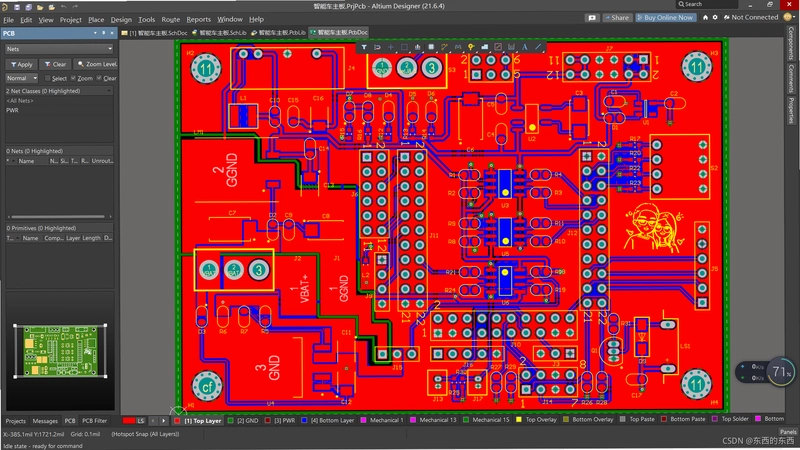
Task: Collapse the Net Classes section arrow
Action: coord(109,91)
